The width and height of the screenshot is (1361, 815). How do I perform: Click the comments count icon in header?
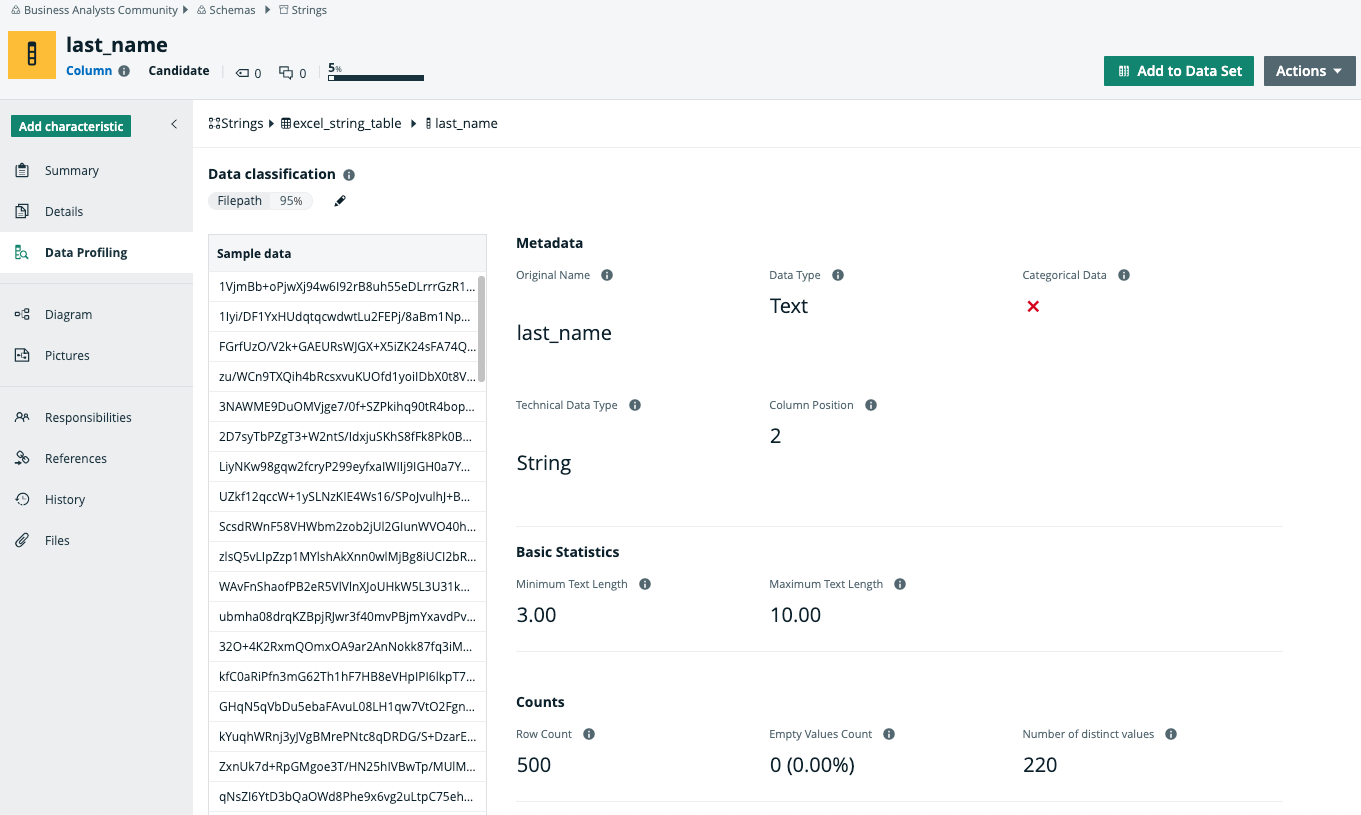(286, 73)
